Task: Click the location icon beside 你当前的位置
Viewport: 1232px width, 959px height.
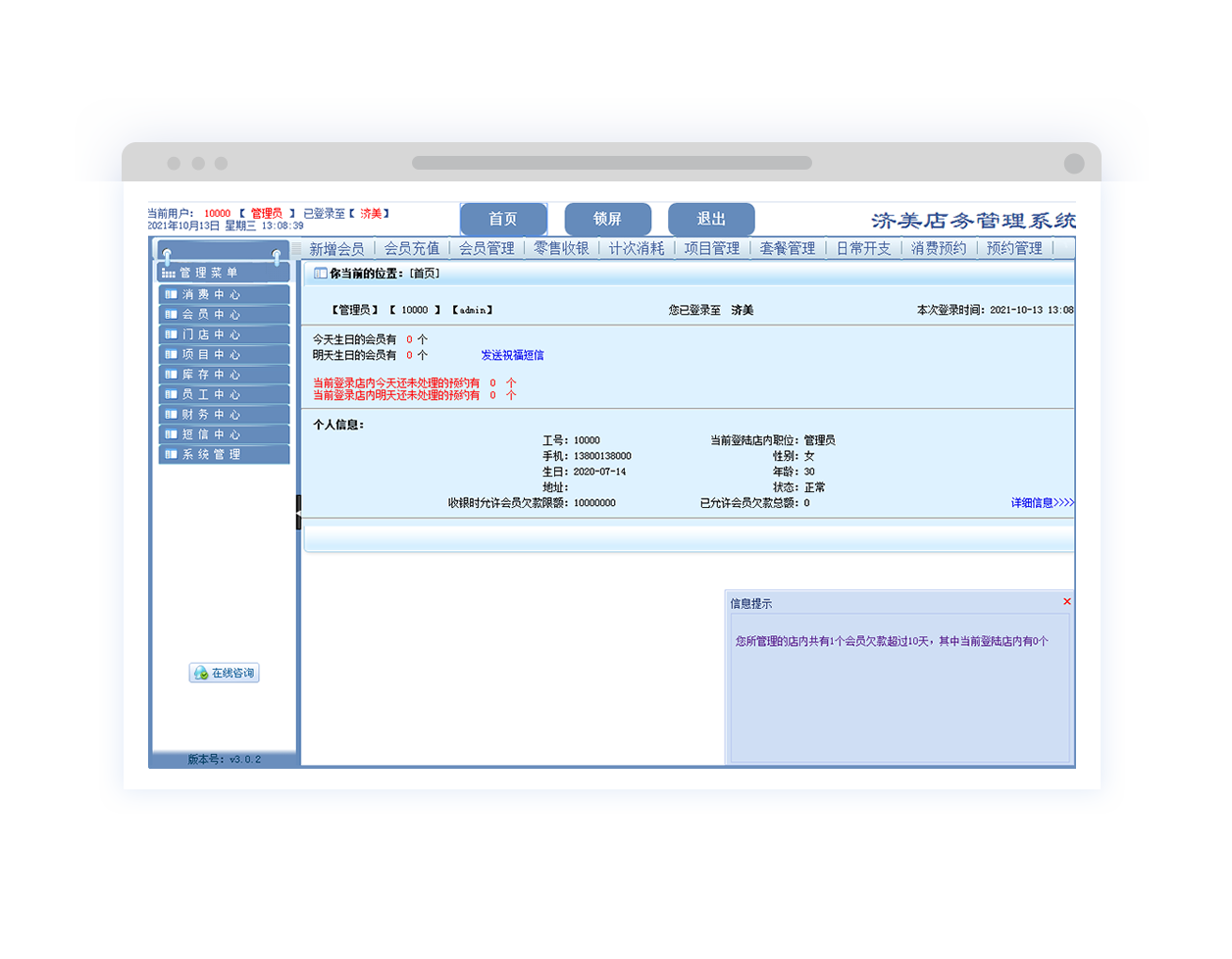Action: [320, 274]
